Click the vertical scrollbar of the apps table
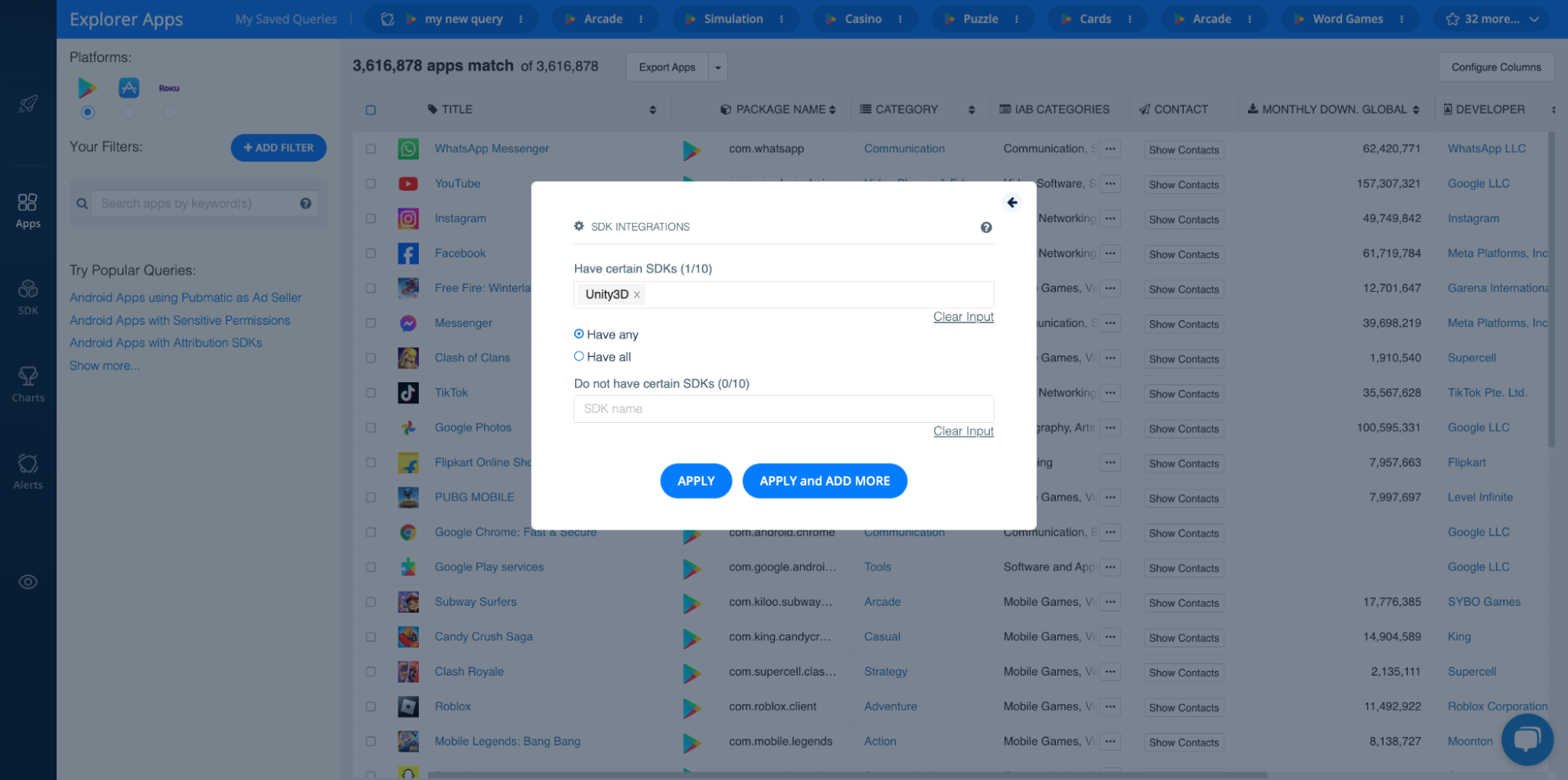 click(1552, 290)
